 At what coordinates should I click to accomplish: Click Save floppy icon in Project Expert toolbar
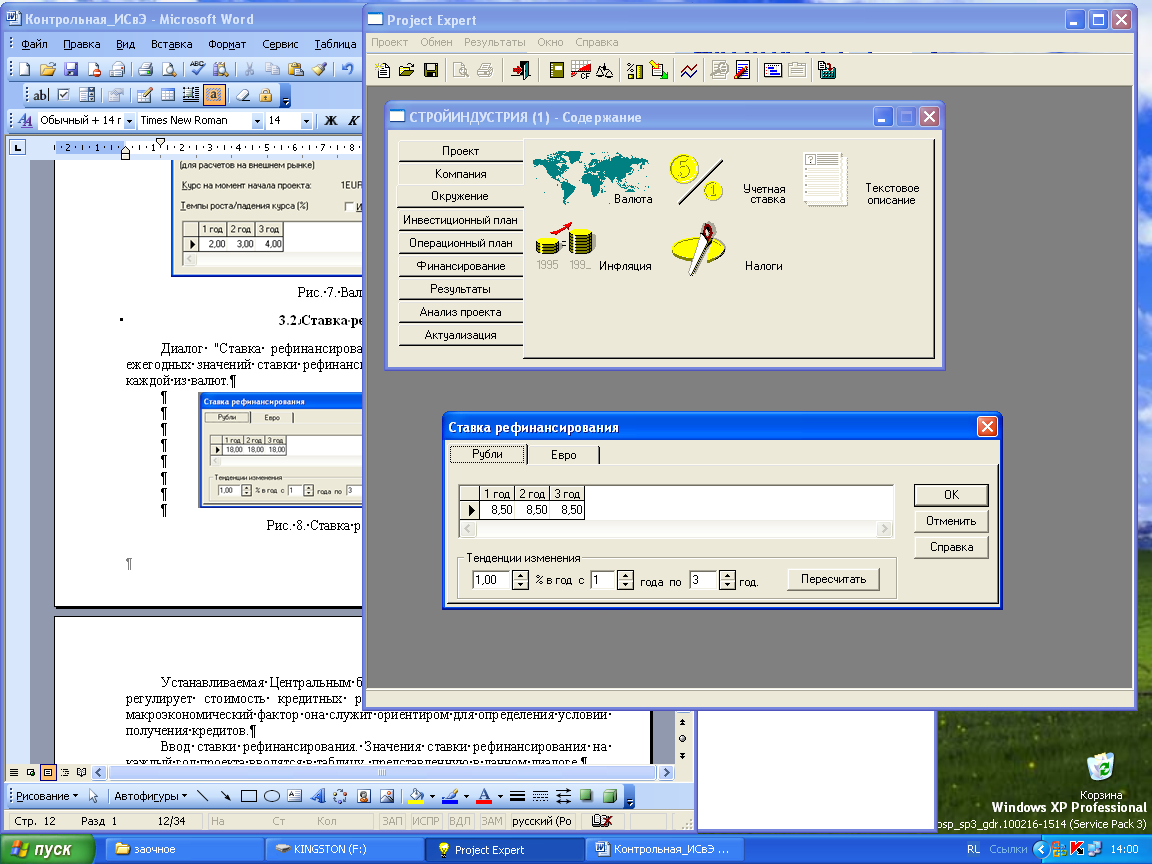click(431, 71)
